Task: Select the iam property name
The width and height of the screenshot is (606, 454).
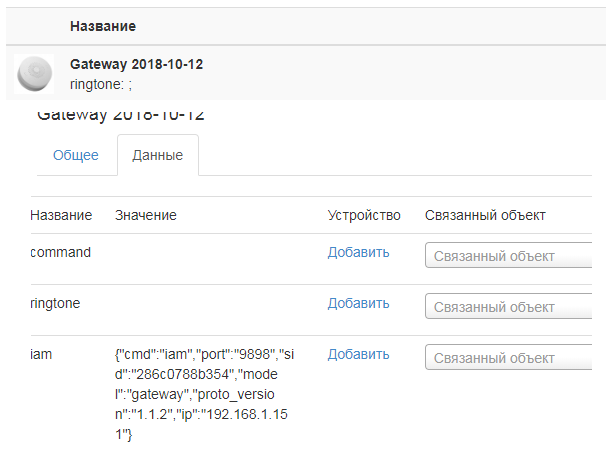Action: [x=40, y=354]
